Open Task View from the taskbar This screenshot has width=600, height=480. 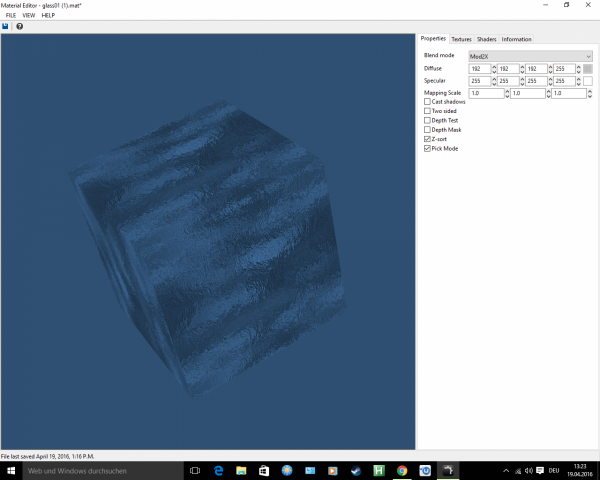click(x=195, y=471)
